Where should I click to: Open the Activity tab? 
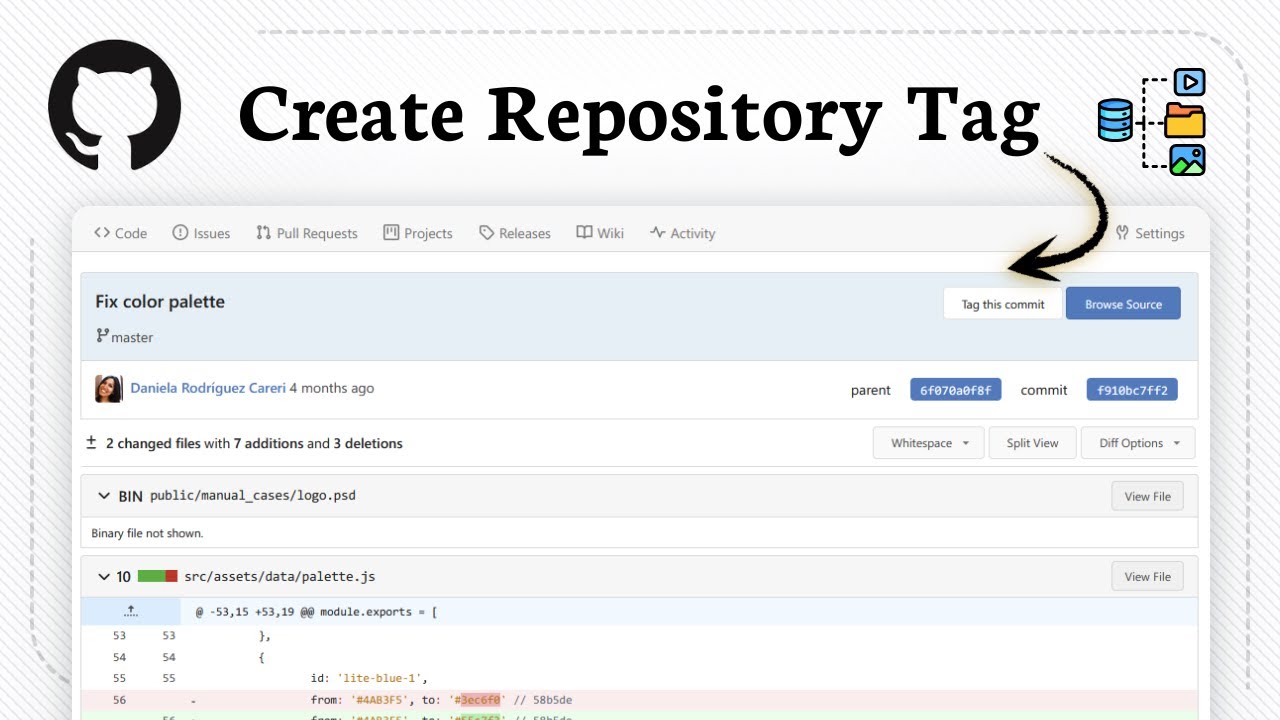point(682,233)
